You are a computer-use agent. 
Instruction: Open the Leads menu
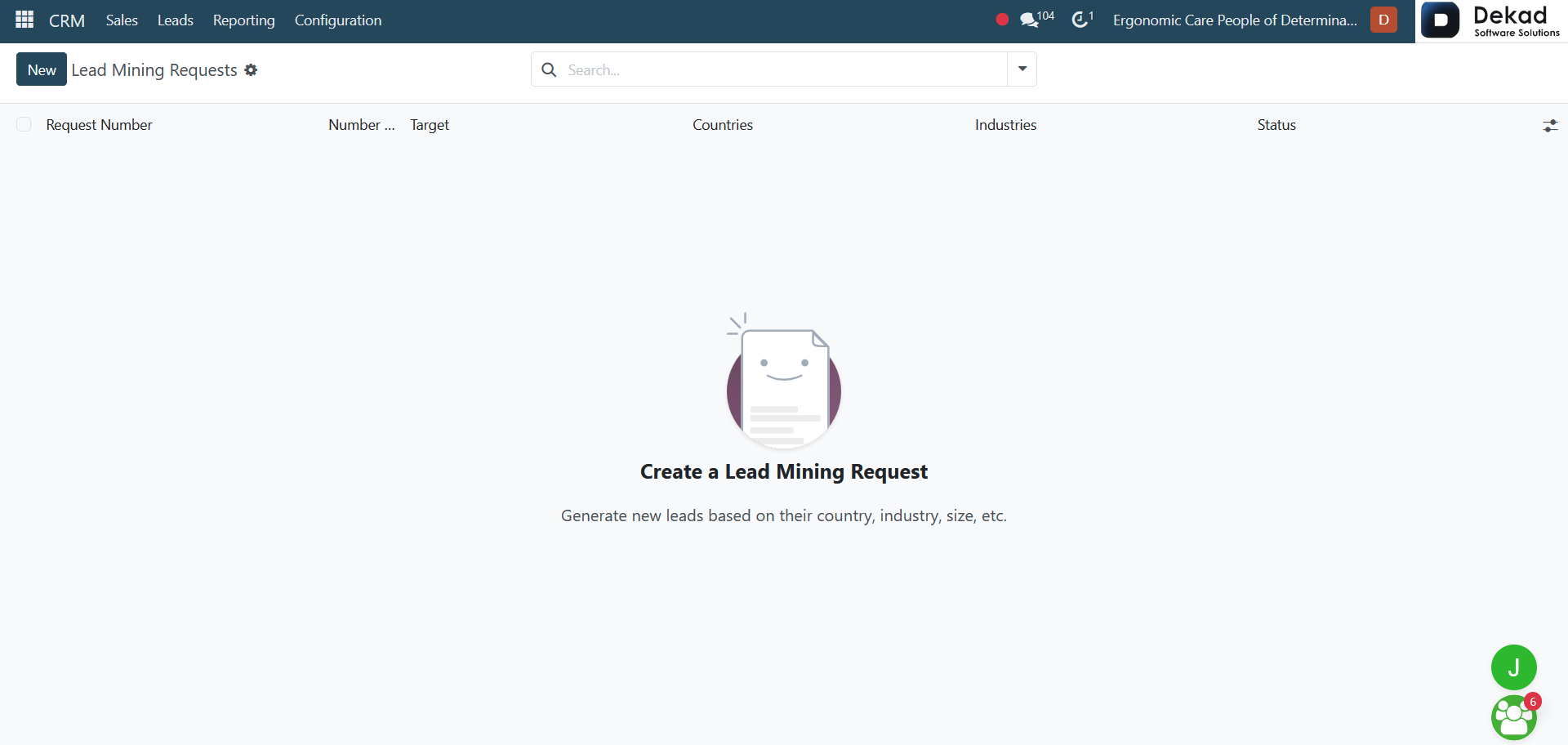point(176,20)
